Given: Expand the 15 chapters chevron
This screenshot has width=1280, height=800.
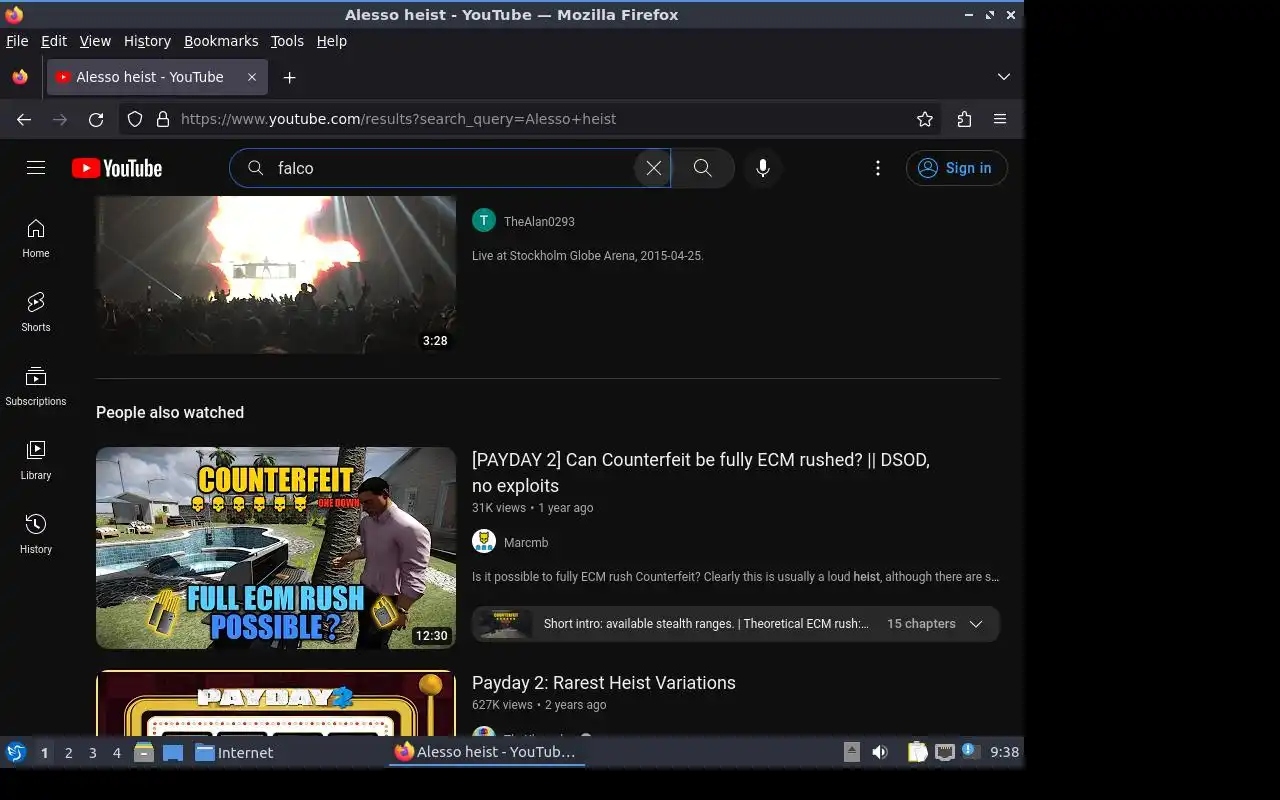Looking at the screenshot, I should click(976, 624).
